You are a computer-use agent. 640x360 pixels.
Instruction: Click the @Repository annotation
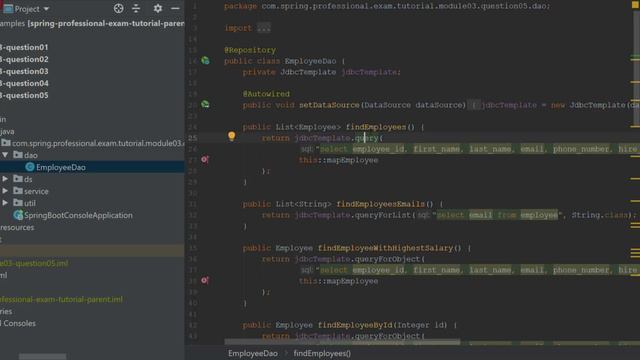pos(250,50)
